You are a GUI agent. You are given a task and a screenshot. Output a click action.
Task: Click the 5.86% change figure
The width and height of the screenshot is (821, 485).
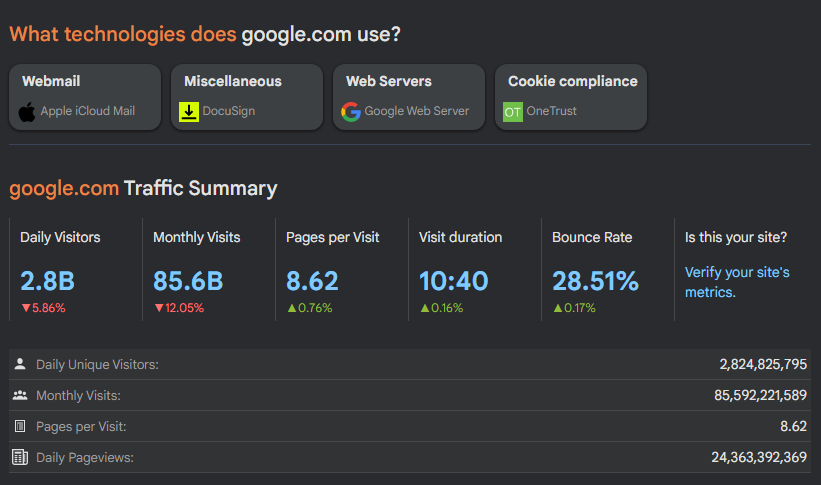(49, 308)
